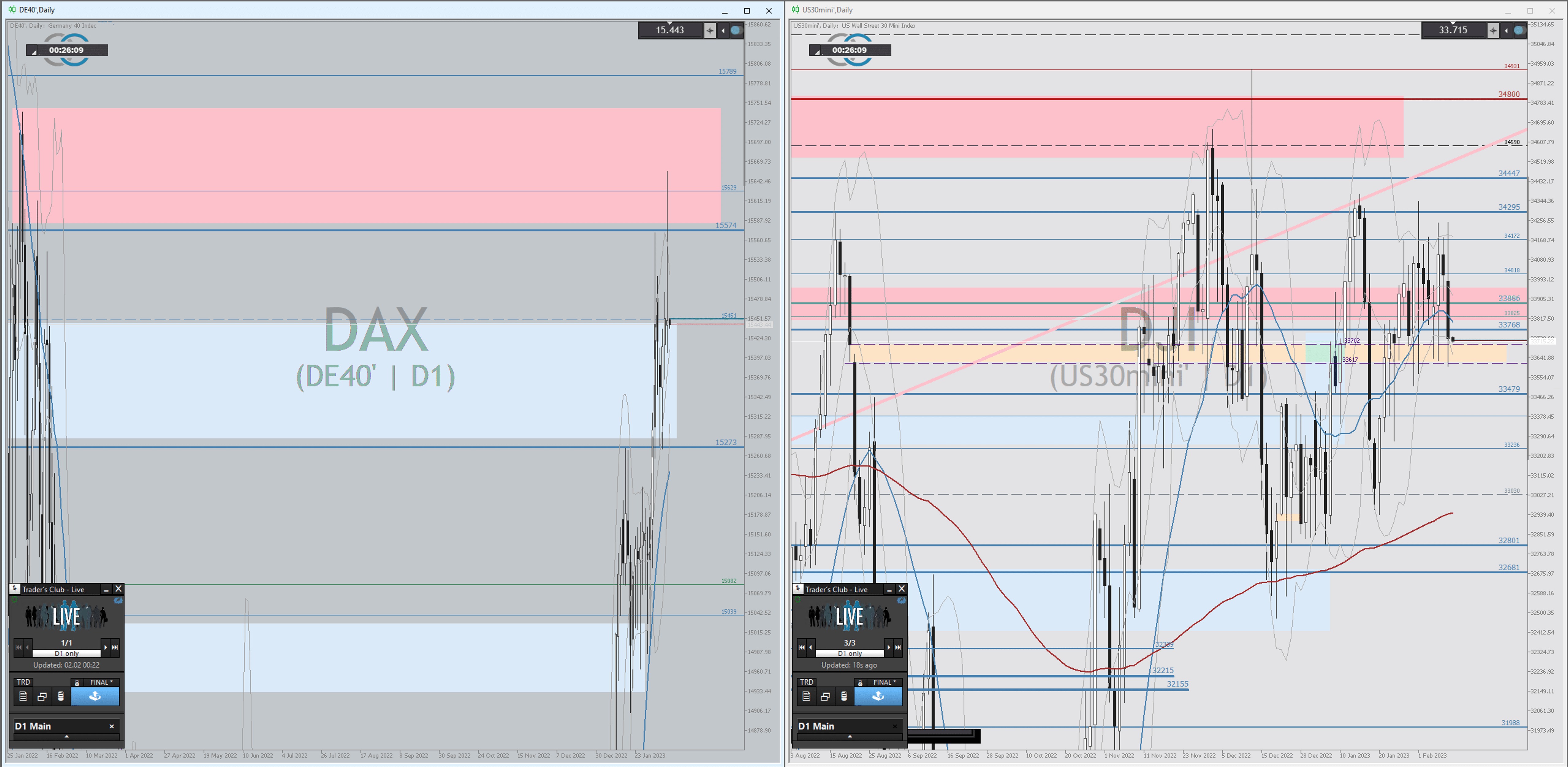Click the overlapping windows icon in US30mini panel
This screenshot has width=1568, height=767.
(825, 696)
